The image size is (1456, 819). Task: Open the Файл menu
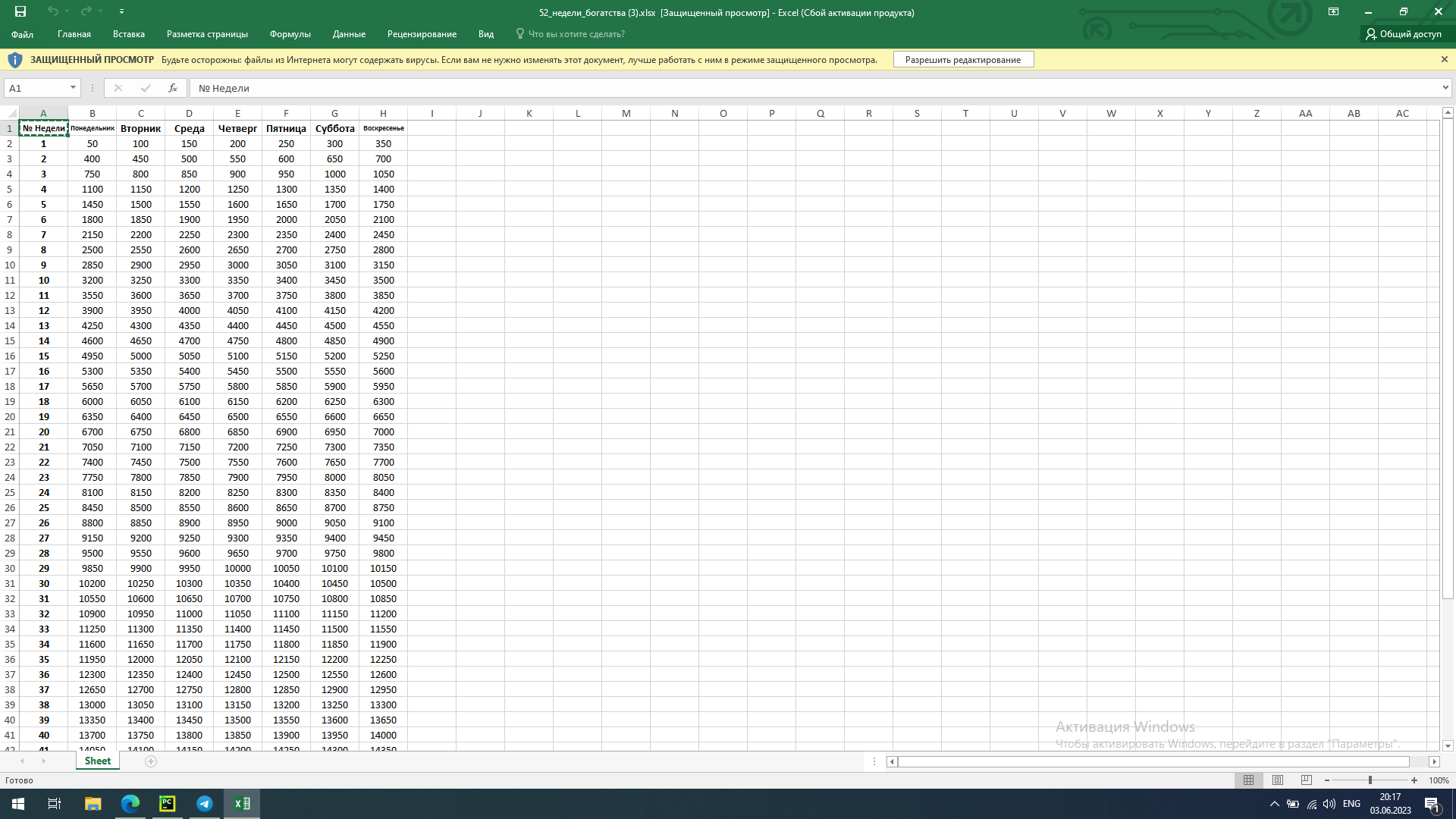(x=23, y=34)
